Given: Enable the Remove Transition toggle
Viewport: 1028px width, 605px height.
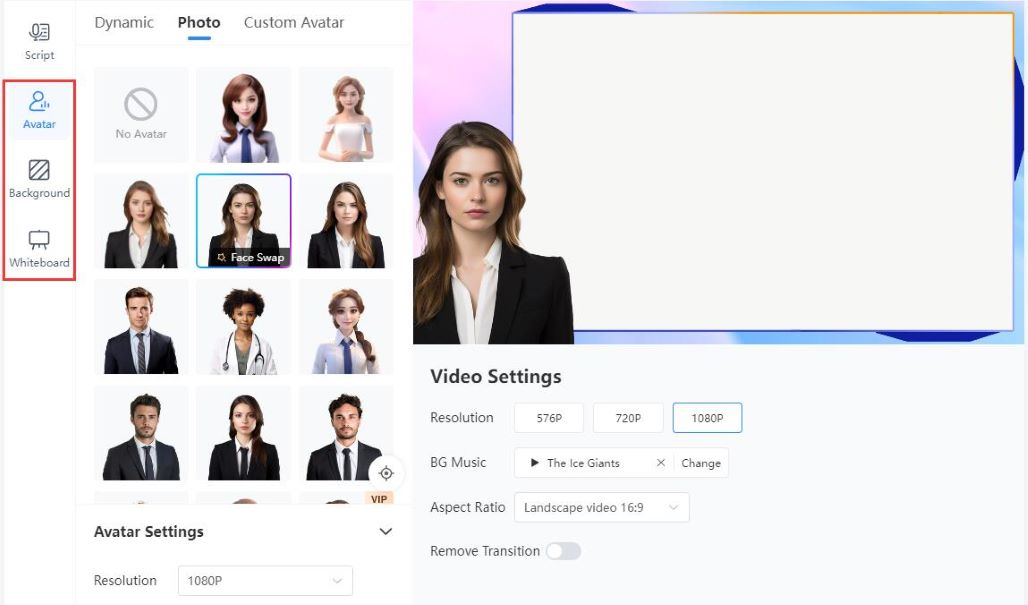Looking at the screenshot, I should pyautogui.click(x=562, y=551).
